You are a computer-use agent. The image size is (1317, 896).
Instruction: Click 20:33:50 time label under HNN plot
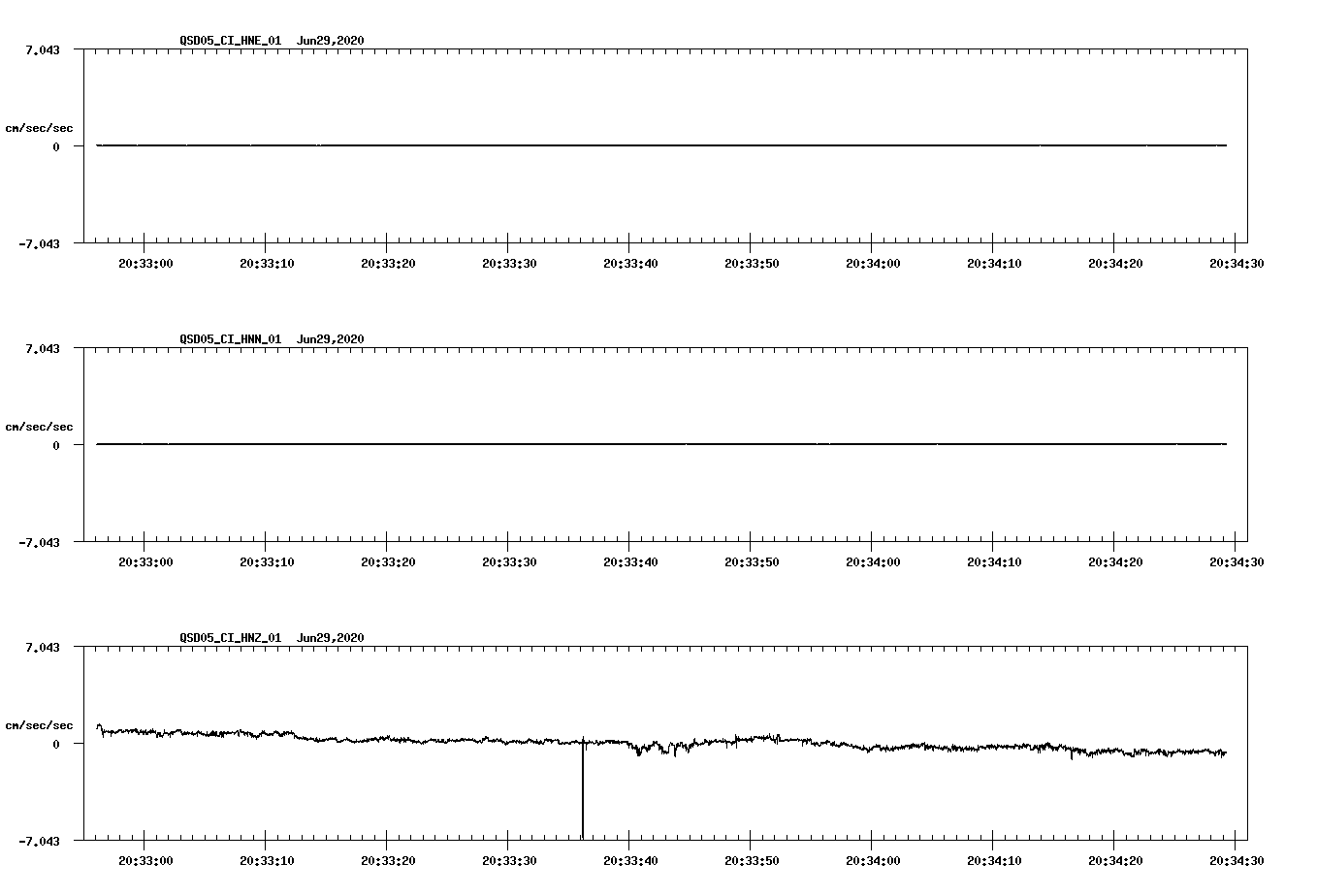752,561
